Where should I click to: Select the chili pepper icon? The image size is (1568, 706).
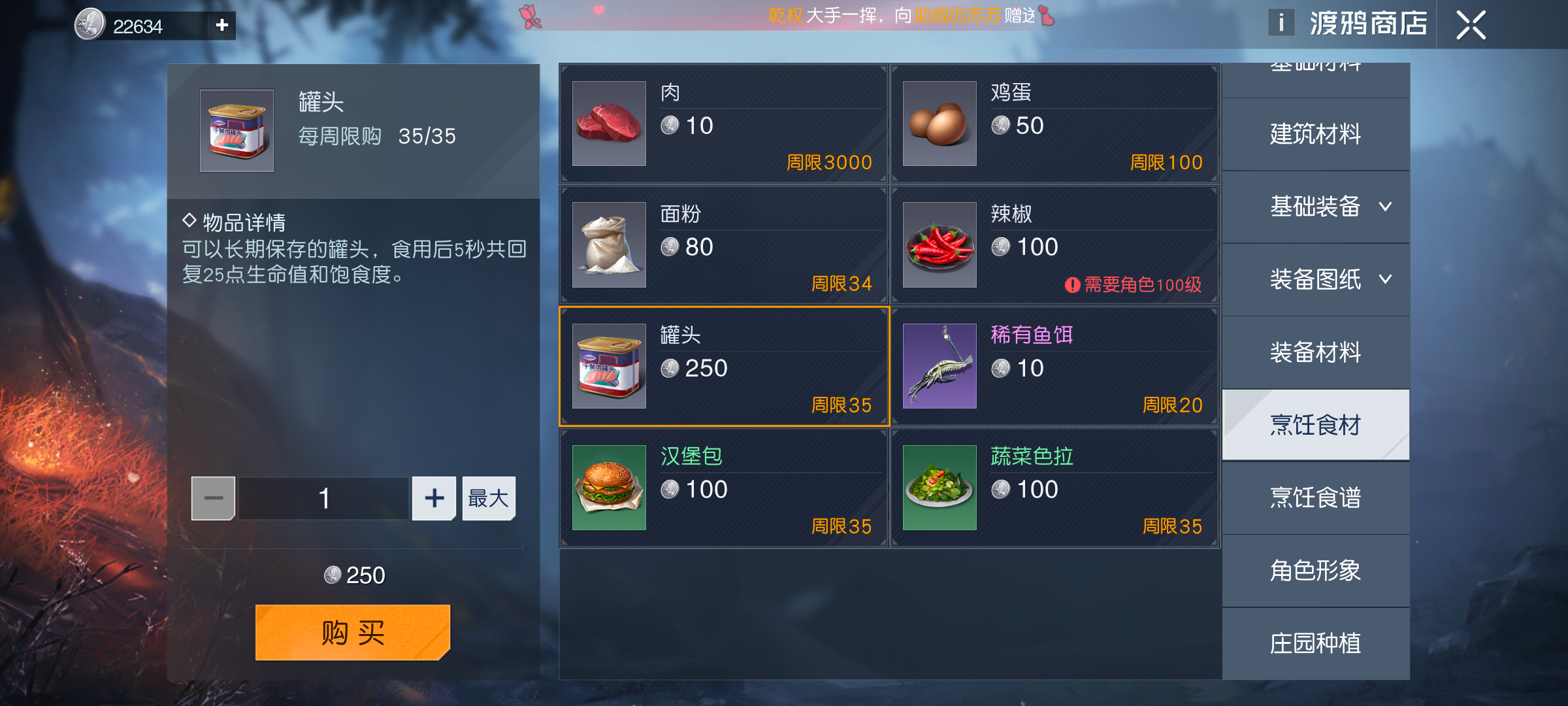[939, 244]
